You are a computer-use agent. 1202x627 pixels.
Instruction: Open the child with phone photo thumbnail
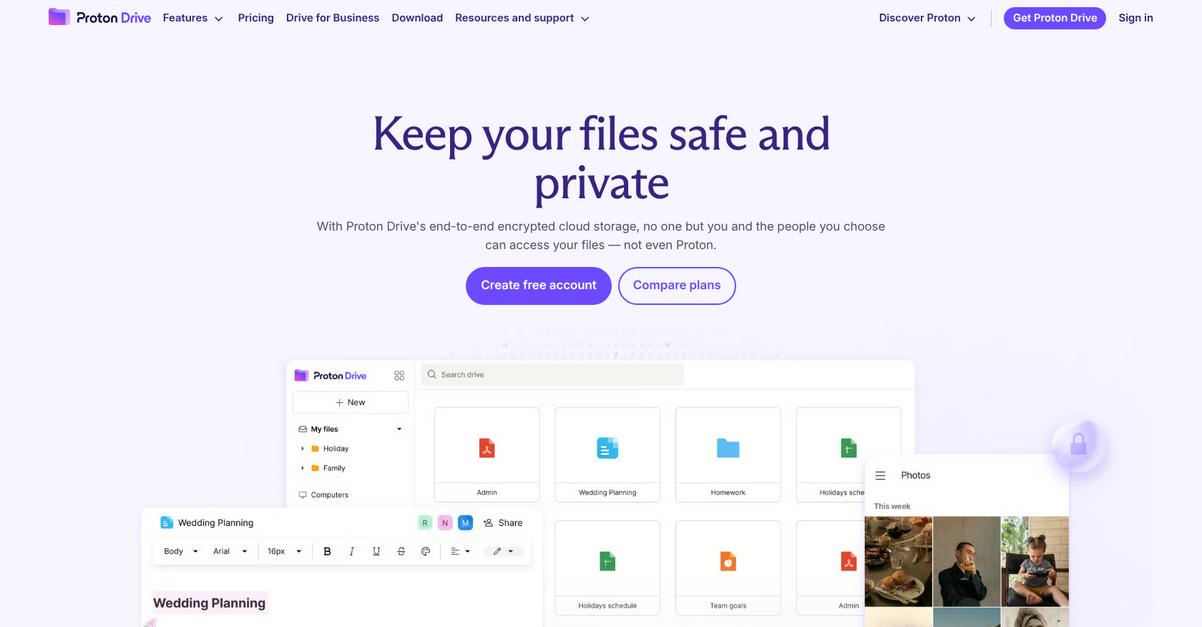pos(1035,561)
